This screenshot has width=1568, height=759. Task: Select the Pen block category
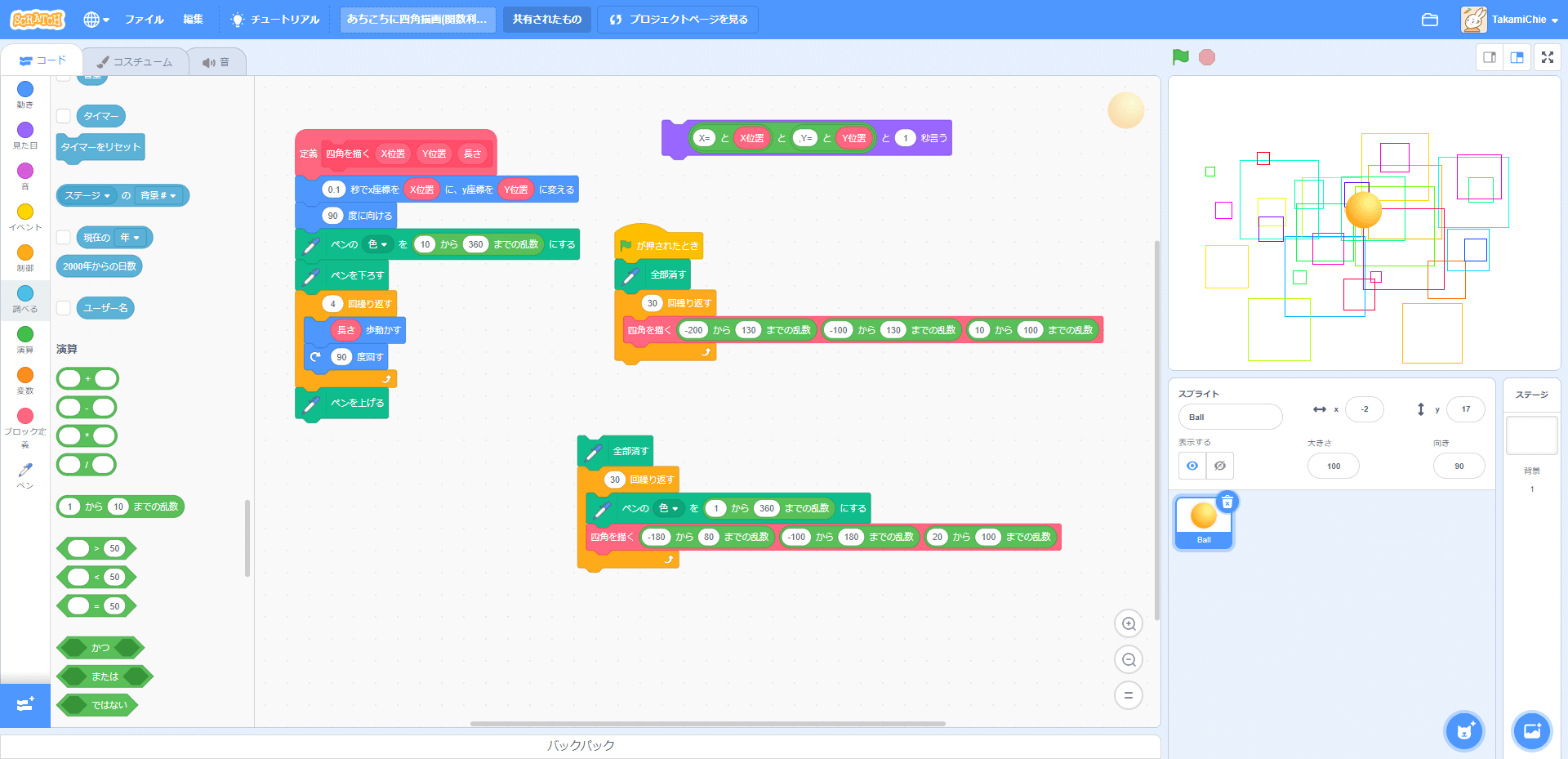pyautogui.click(x=25, y=475)
